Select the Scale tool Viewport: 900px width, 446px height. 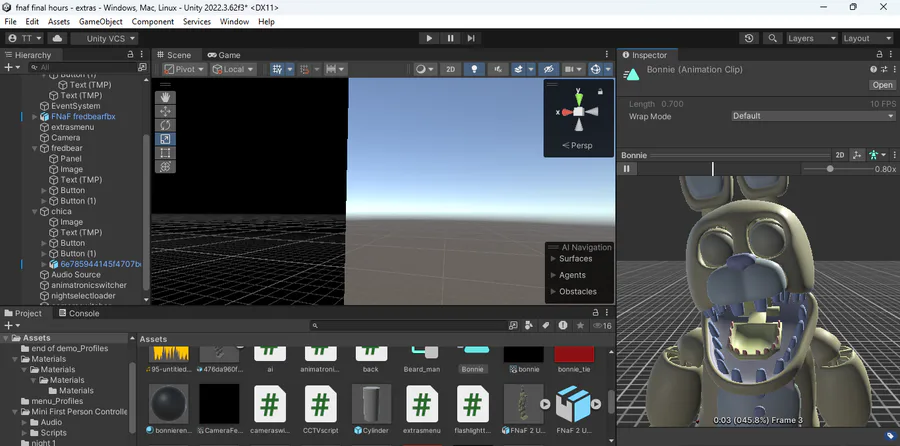tap(165, 139)
